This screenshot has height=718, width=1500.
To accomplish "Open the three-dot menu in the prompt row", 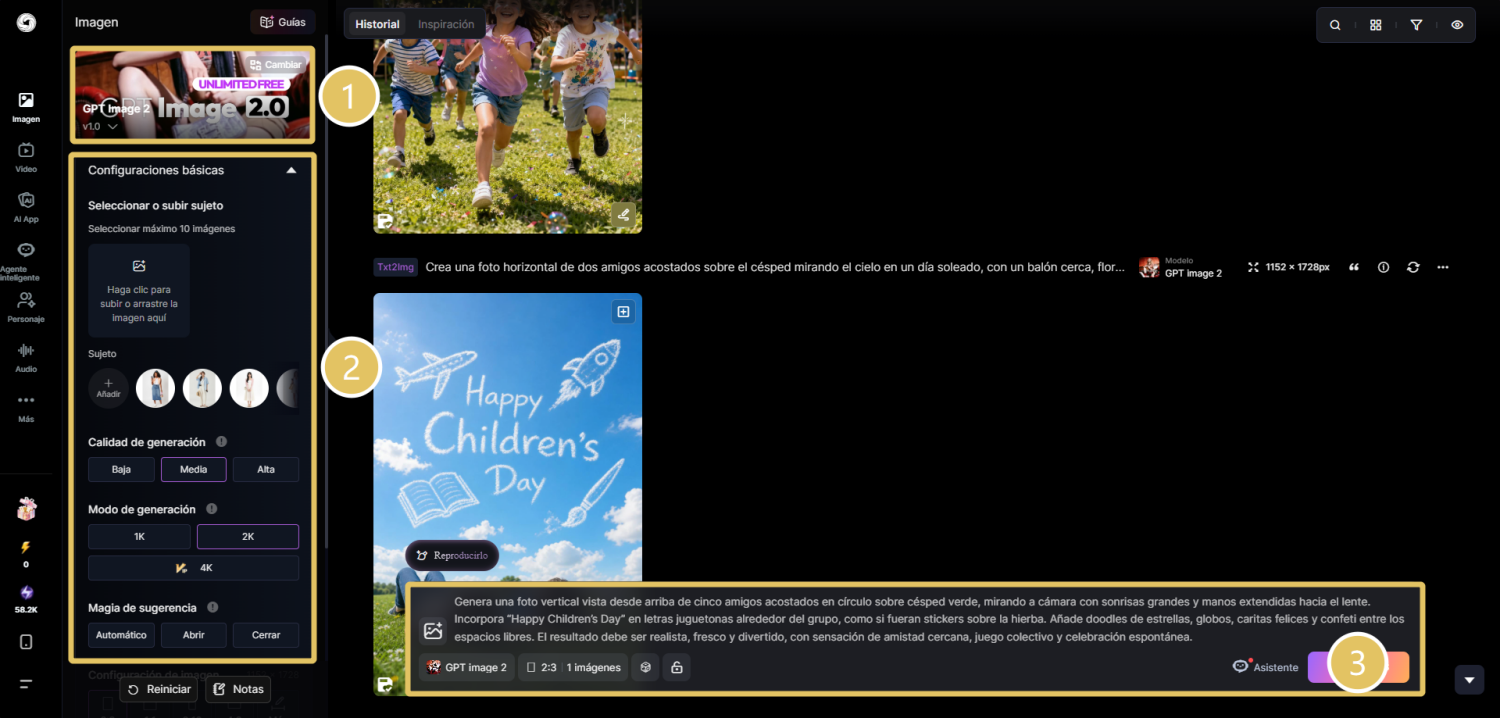I will pyautogui.click(x=1443, y=267).
